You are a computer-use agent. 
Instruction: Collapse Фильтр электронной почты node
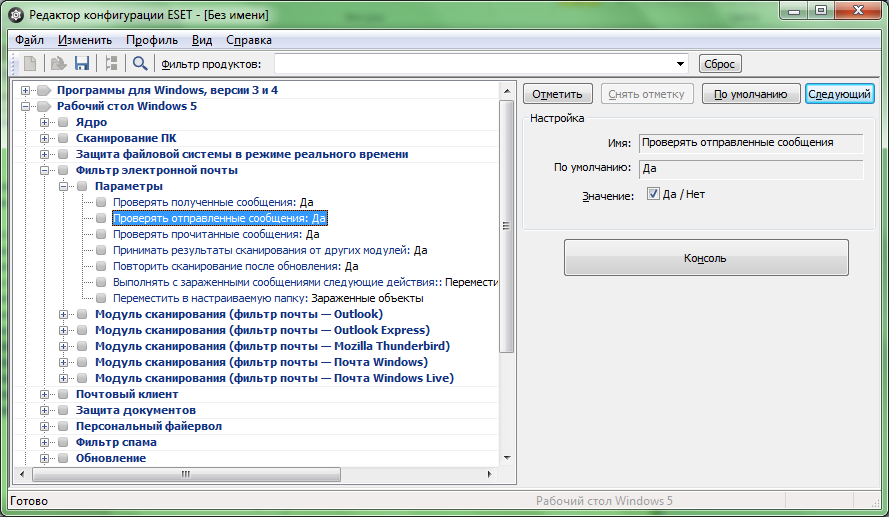click(x=44, y=170)
